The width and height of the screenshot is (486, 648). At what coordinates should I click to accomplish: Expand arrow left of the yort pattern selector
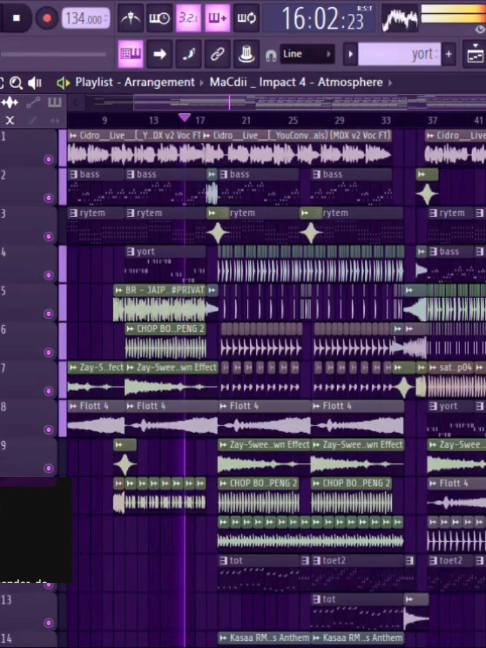(350, 54)
